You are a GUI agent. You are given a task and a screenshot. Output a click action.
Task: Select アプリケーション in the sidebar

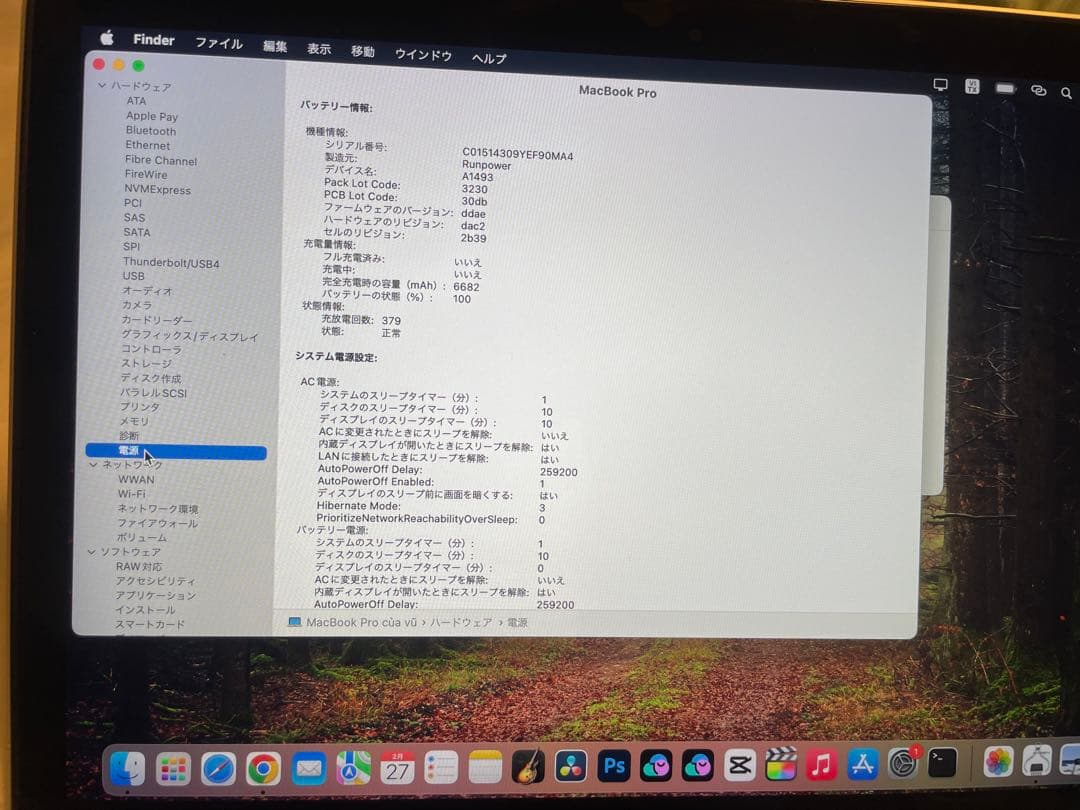[x=156, y=595]
